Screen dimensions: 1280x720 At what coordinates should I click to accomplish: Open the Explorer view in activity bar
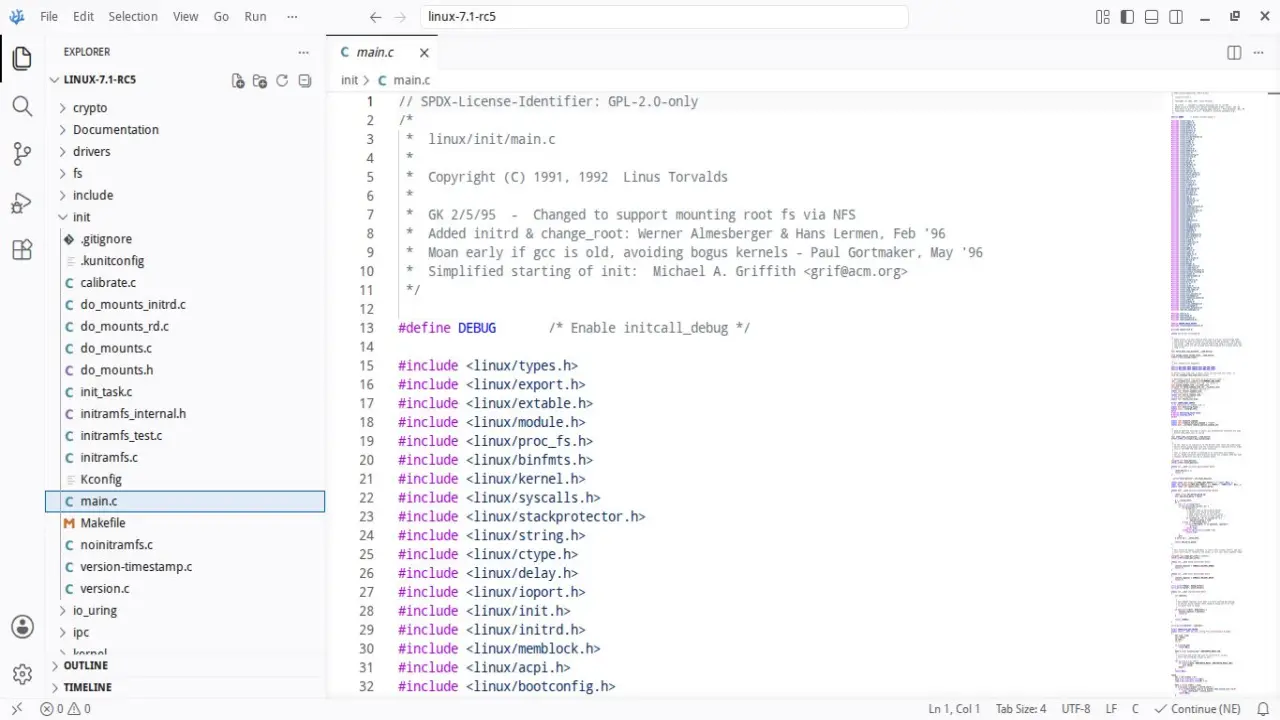pyautogui.click(x=22, y=58)
